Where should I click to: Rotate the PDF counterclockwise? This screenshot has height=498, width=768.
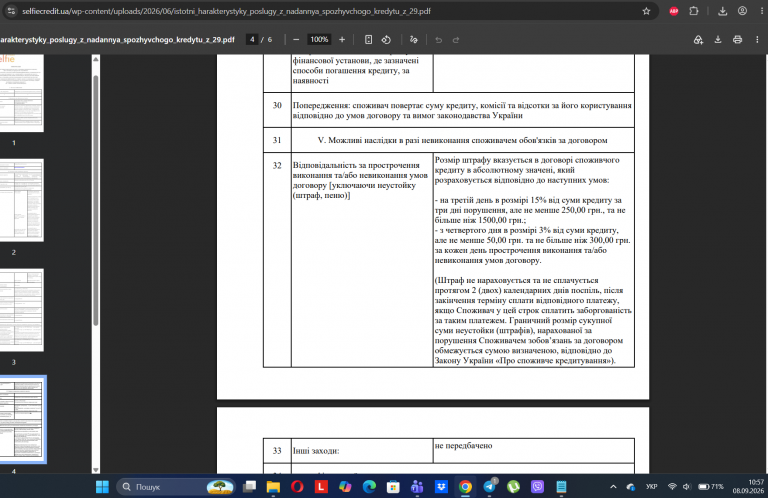pyautogui.click(x=386, y=40)
